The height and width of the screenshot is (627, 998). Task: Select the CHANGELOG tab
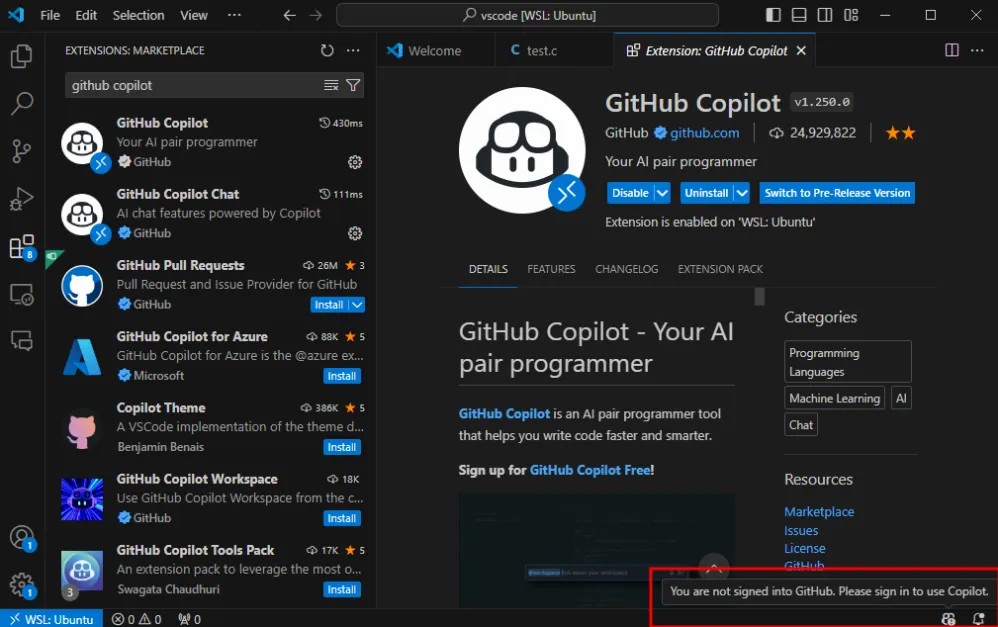pos(626,269)
